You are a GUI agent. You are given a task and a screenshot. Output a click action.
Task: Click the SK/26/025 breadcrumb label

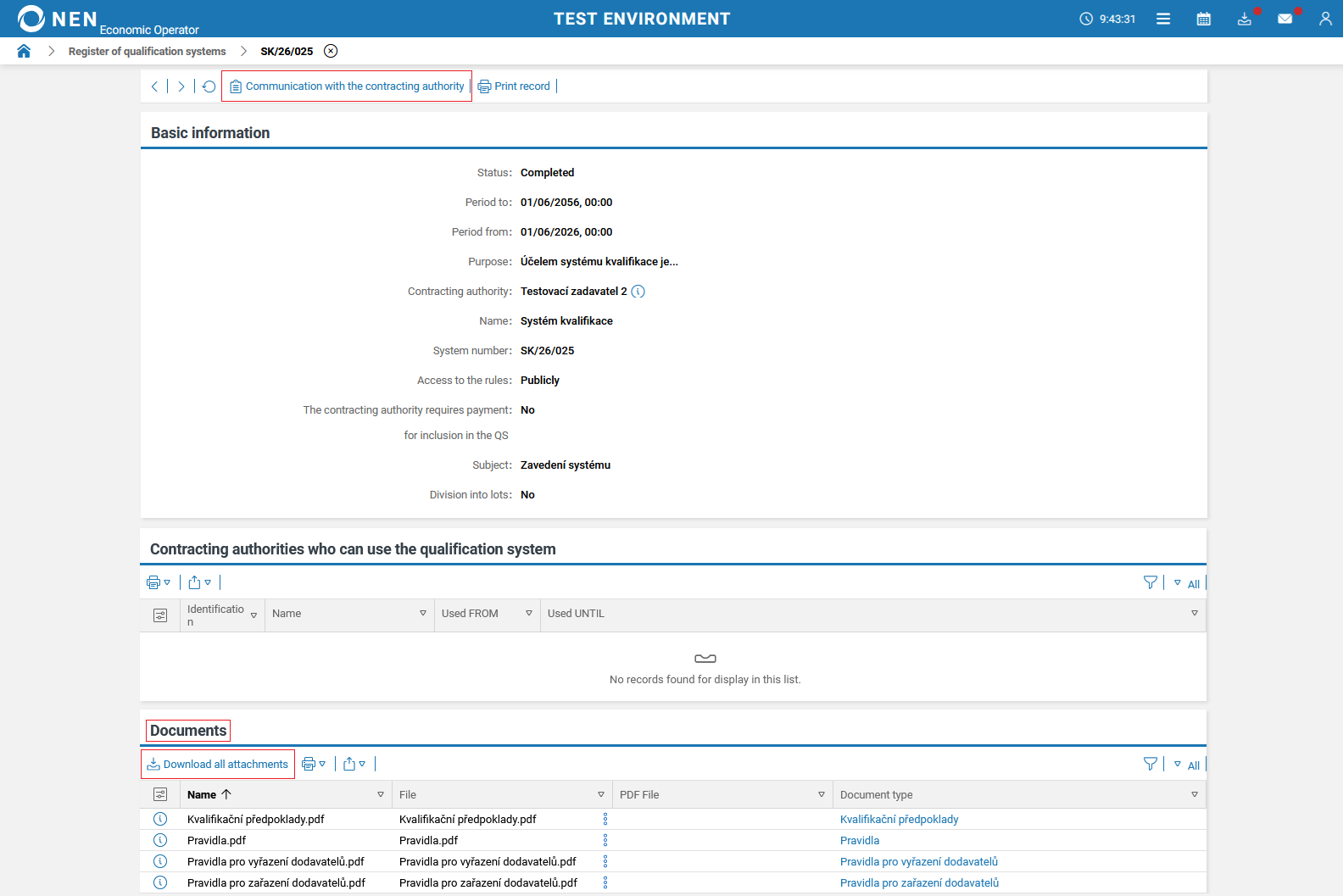[x=287, y=52]
